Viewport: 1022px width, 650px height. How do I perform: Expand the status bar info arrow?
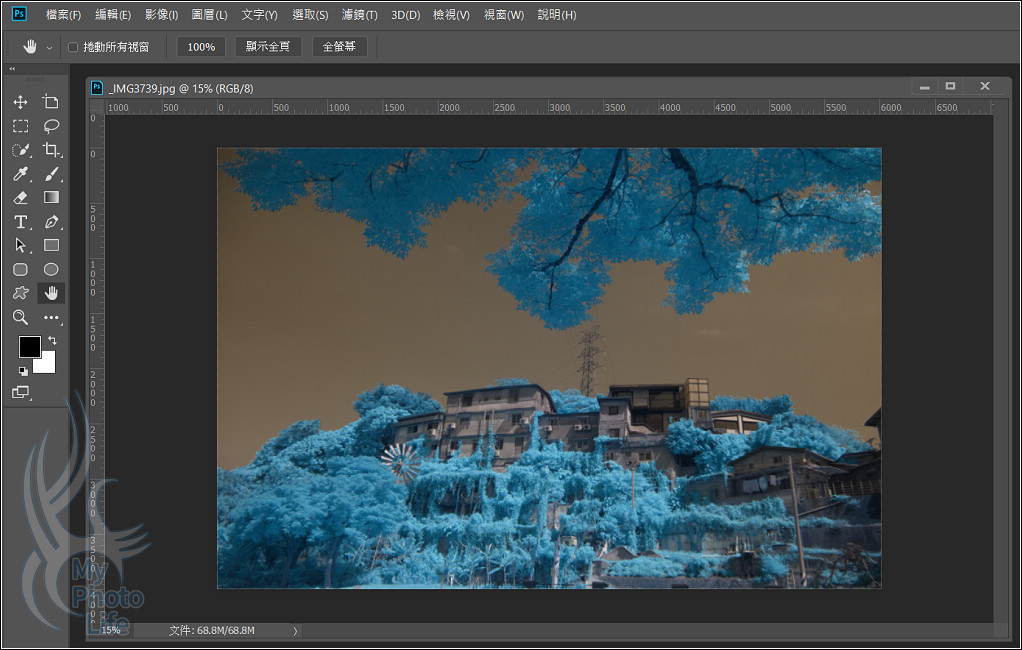click(x=294, y=631)
